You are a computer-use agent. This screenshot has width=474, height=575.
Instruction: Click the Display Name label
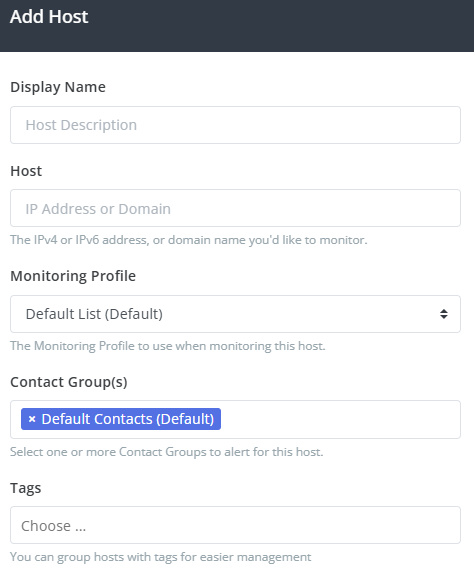pyautogui.click(x=58, y=87)
